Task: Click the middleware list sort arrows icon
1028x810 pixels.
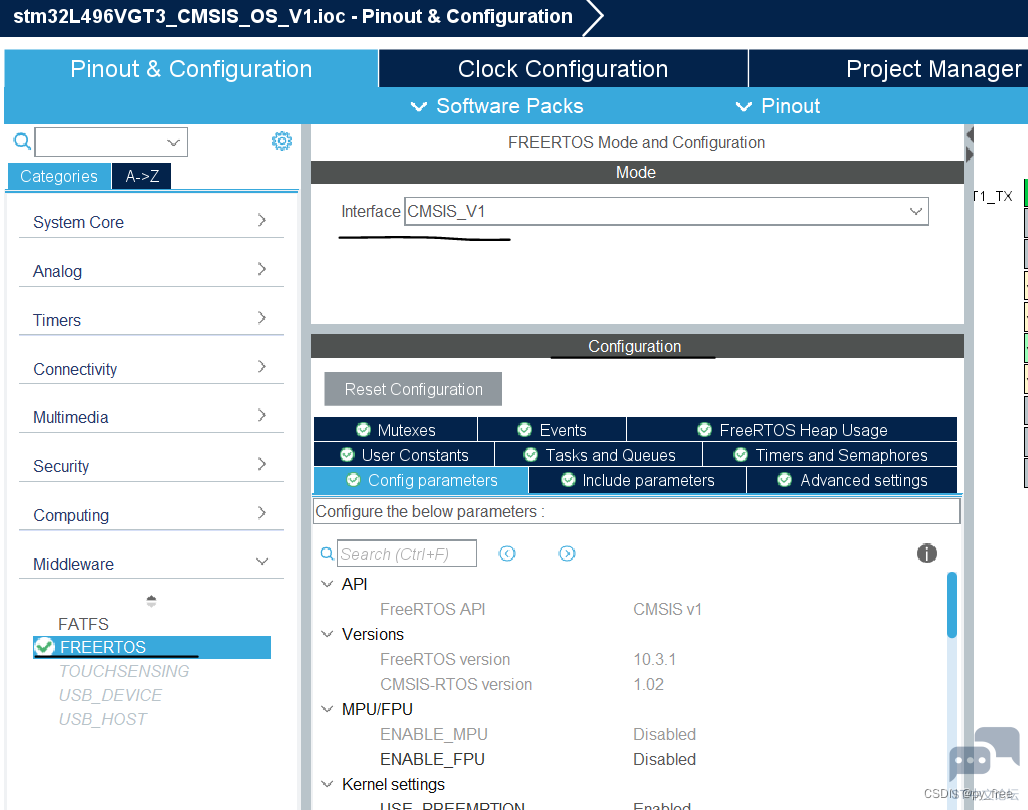Action: (x=151, y=601)
